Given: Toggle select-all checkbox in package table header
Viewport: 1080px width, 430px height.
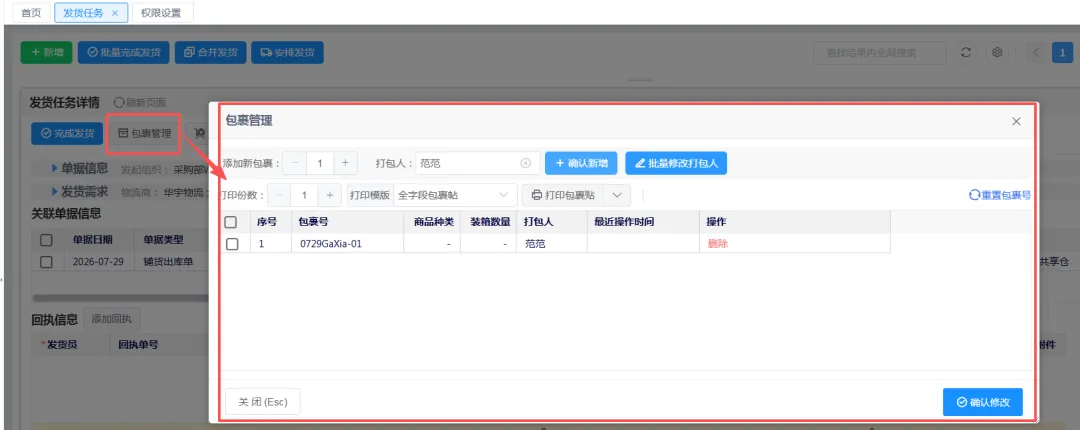Looking at the screenshot, I should 231,222.
